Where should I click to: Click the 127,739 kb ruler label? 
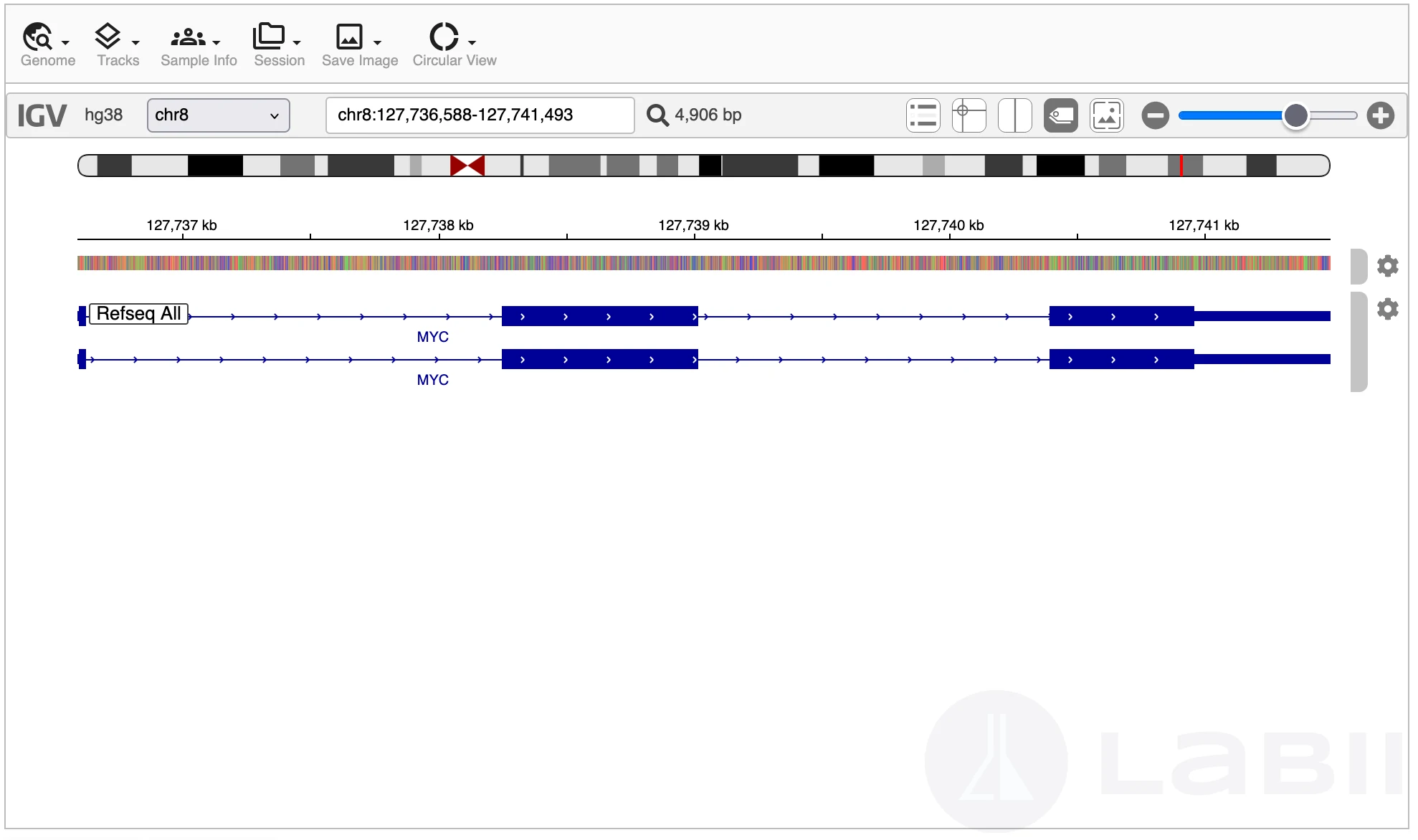(x=693, y=225)
